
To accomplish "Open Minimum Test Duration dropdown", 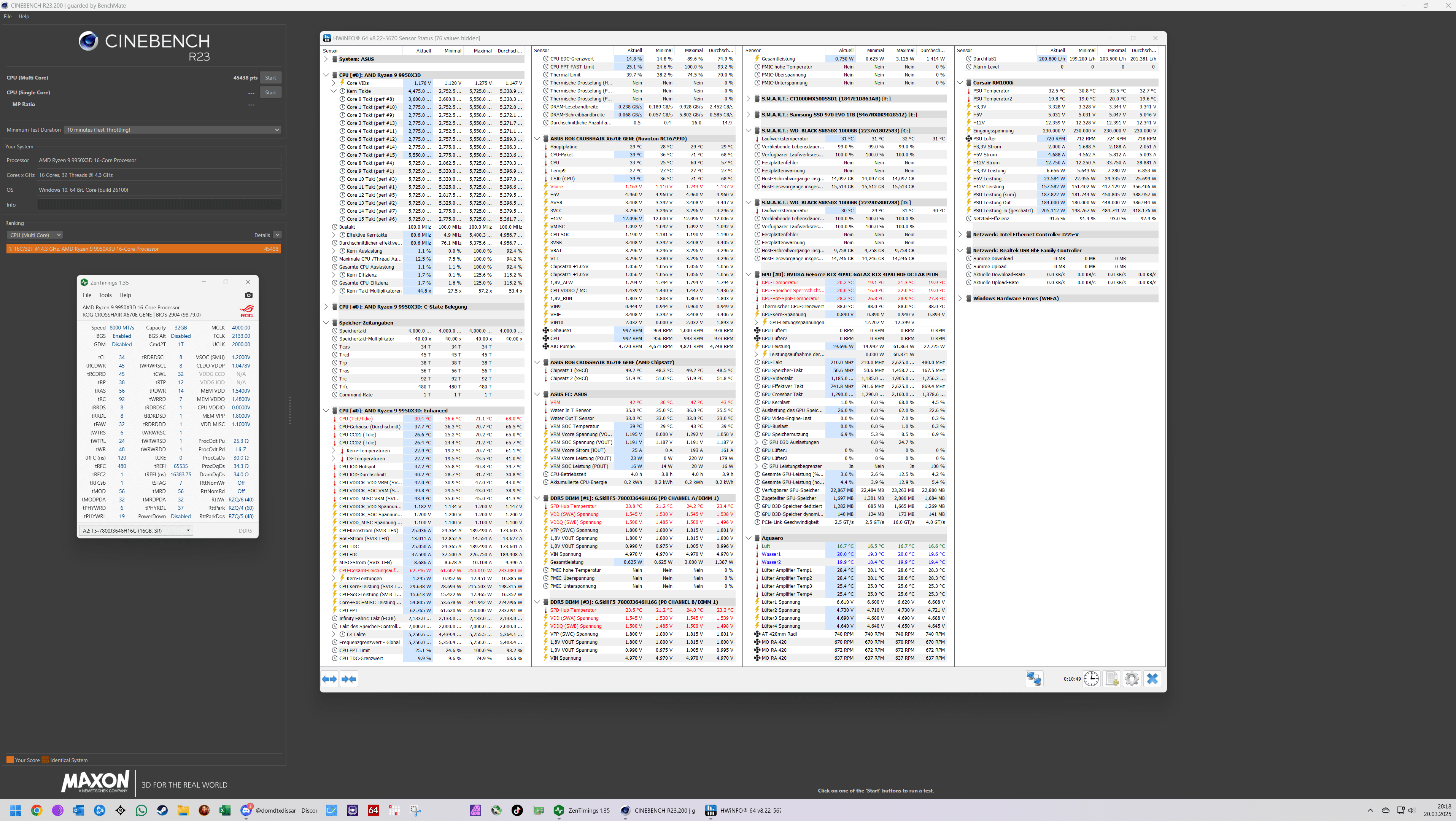I will pos(172,130).
